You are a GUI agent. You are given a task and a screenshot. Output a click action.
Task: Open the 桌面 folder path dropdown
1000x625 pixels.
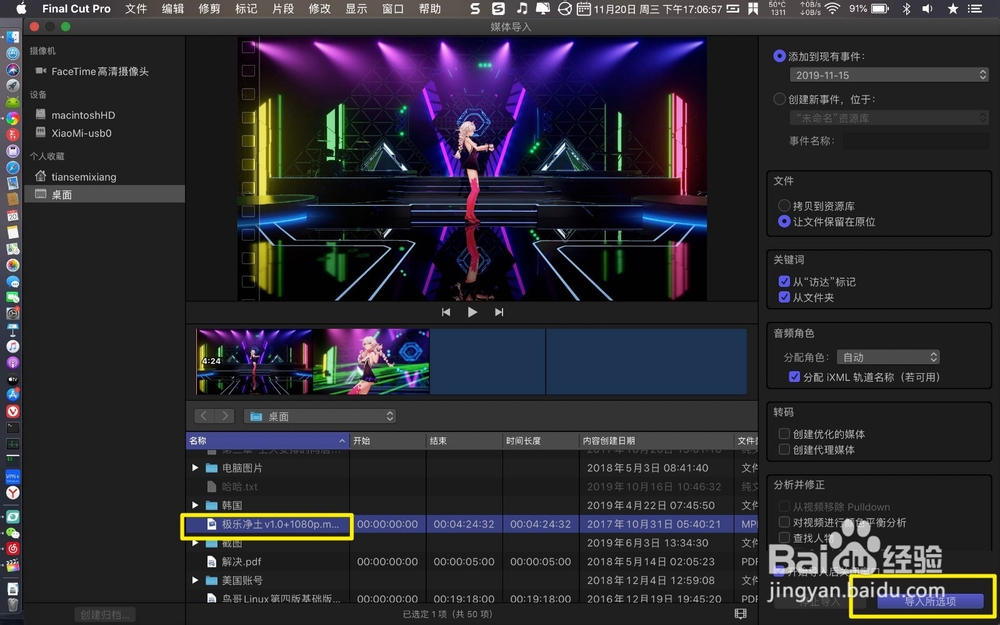click(x=320, y=416)
